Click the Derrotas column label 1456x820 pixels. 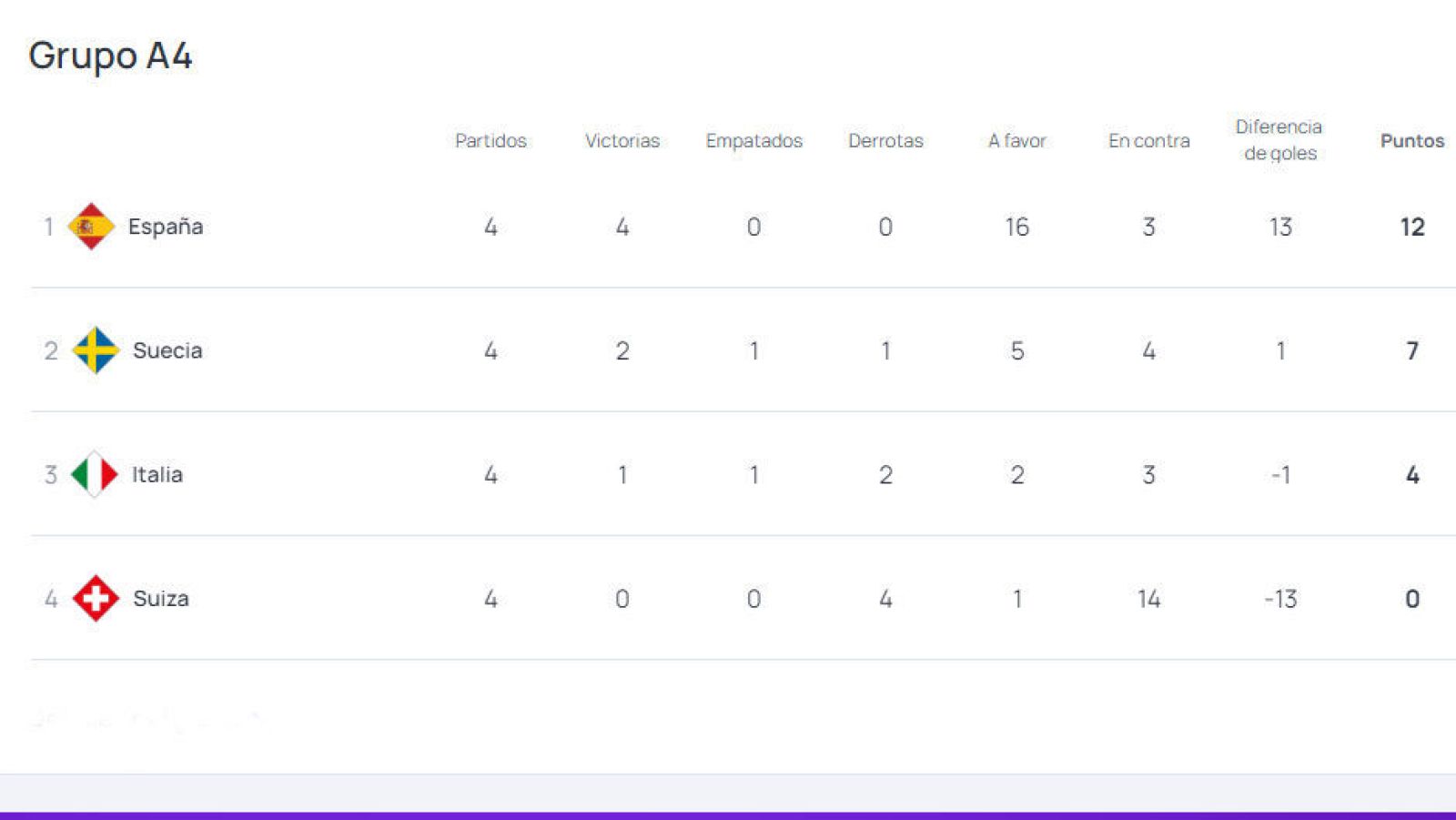pos(885,140)
